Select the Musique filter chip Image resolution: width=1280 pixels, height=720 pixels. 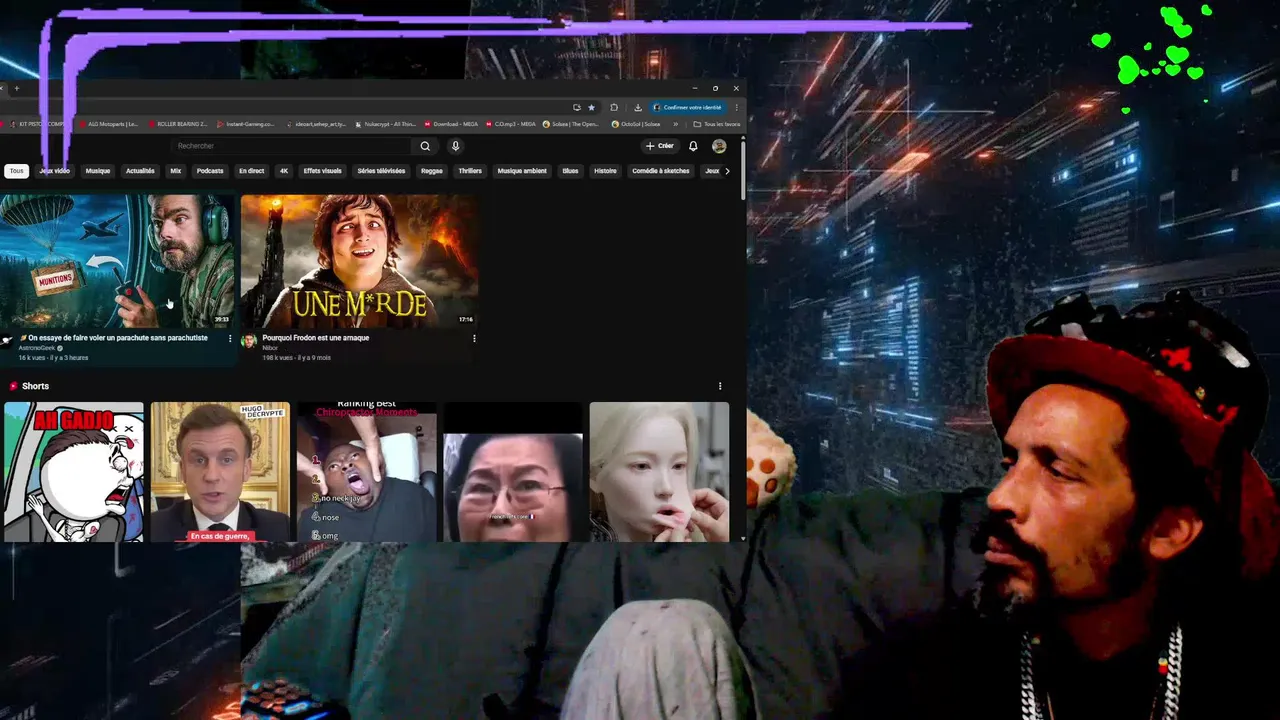(x=98, y=171)
